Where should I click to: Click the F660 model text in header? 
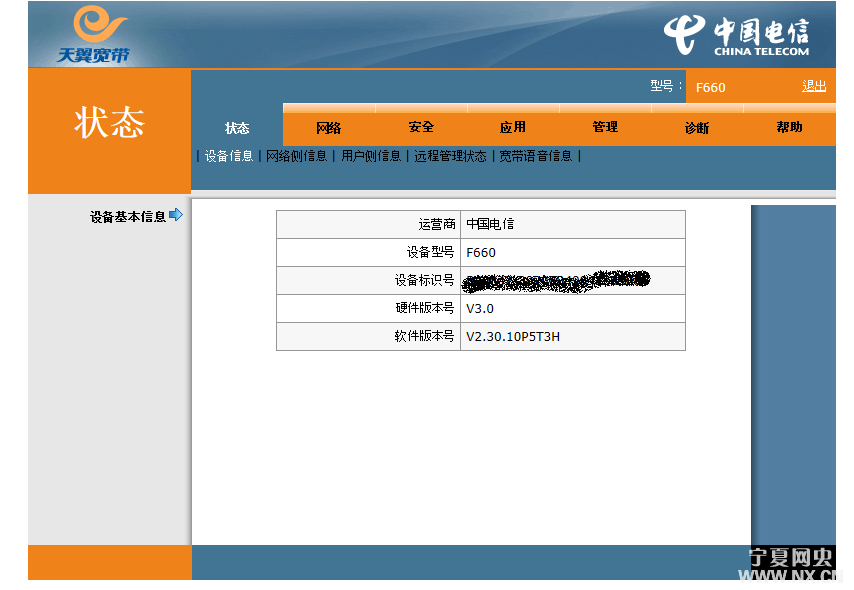pyautogui.click(x=710, y=88)
